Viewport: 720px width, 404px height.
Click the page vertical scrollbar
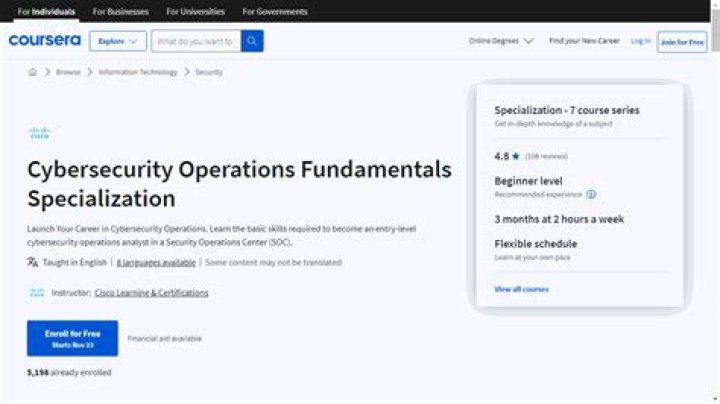click(x=715, y=202)
